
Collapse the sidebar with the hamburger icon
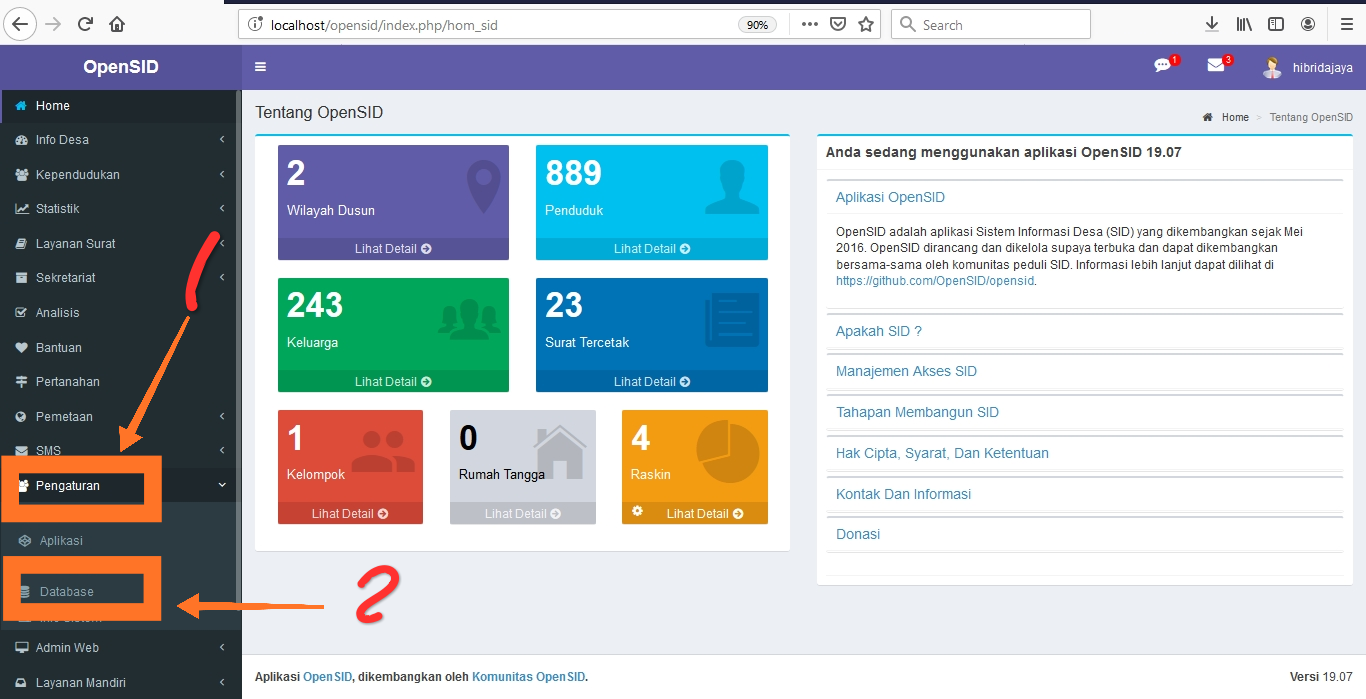coord(261,67)
